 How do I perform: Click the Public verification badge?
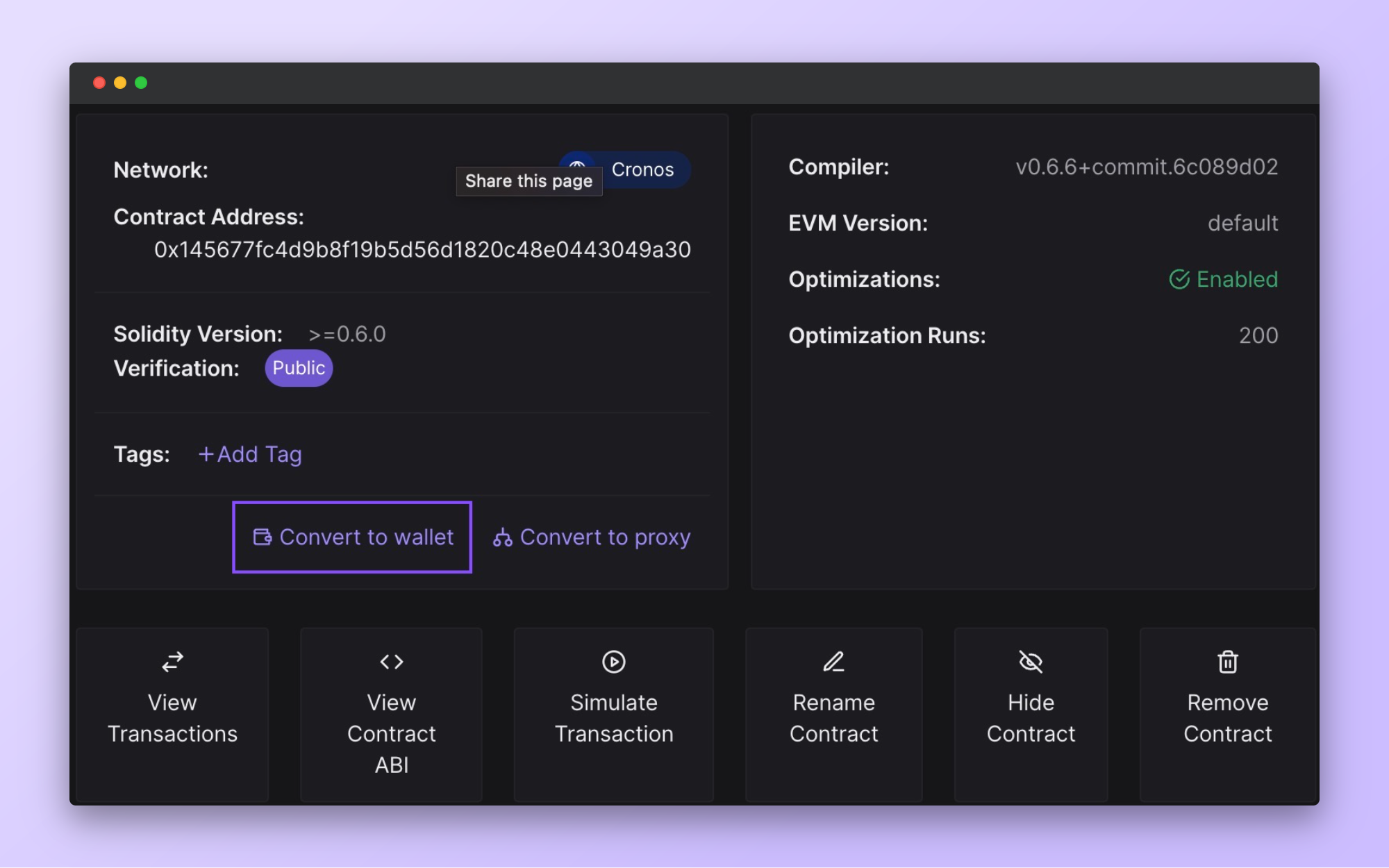pyautogui.click(x=299, y=368)
